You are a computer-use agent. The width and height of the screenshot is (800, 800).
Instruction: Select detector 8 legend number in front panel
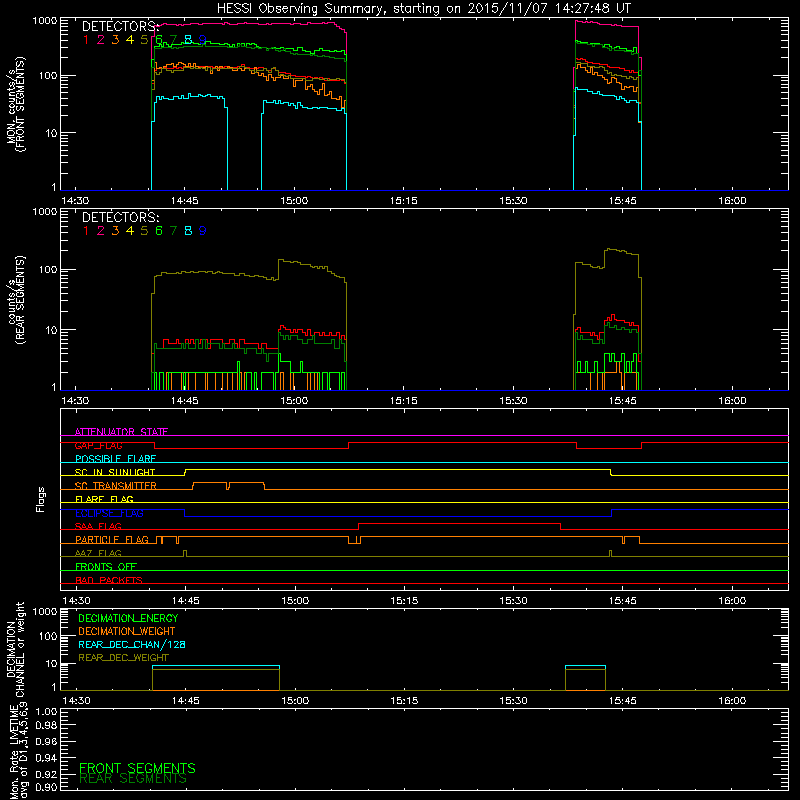[188, 40]
